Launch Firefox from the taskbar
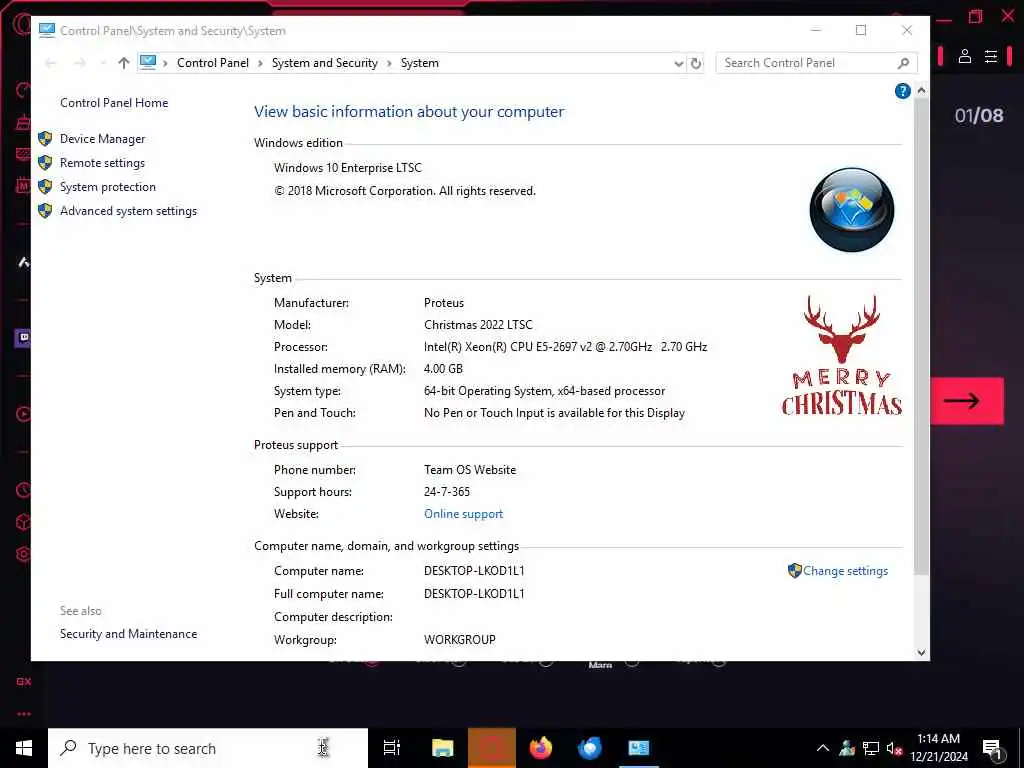 coord(541,748)
